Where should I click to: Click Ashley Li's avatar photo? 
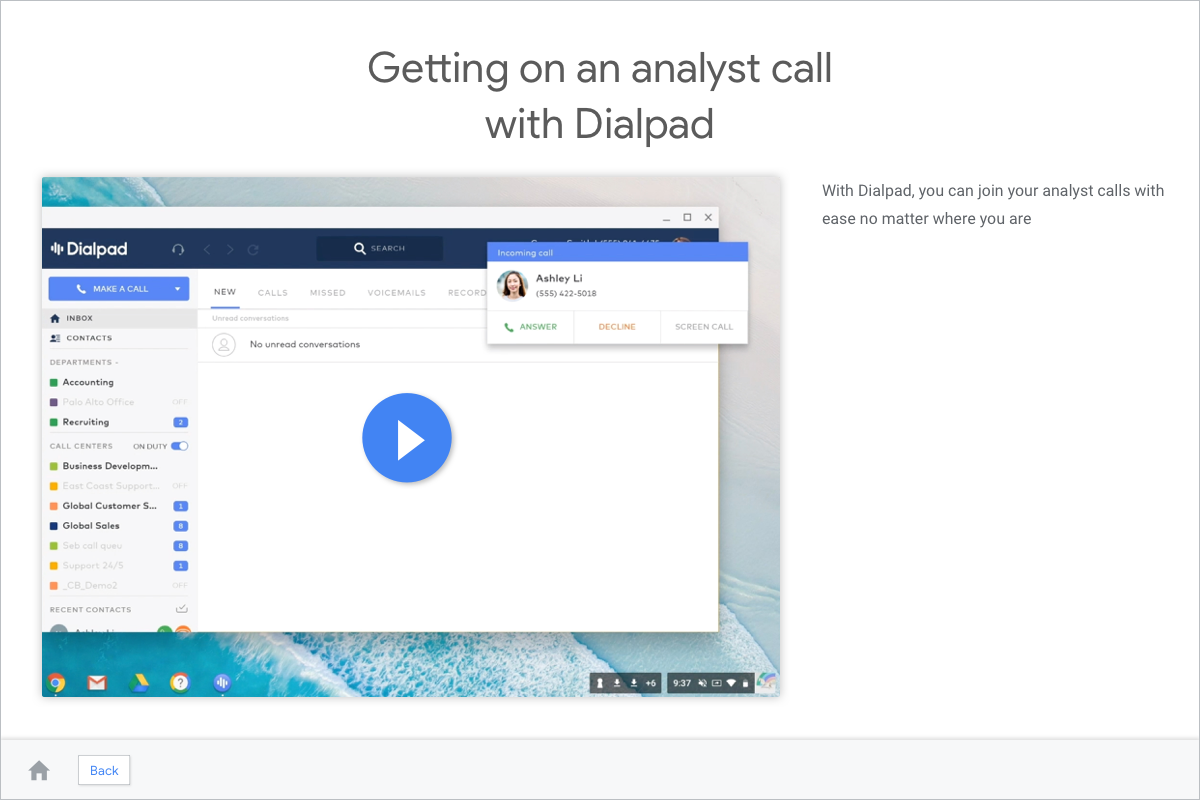(512, 285)
